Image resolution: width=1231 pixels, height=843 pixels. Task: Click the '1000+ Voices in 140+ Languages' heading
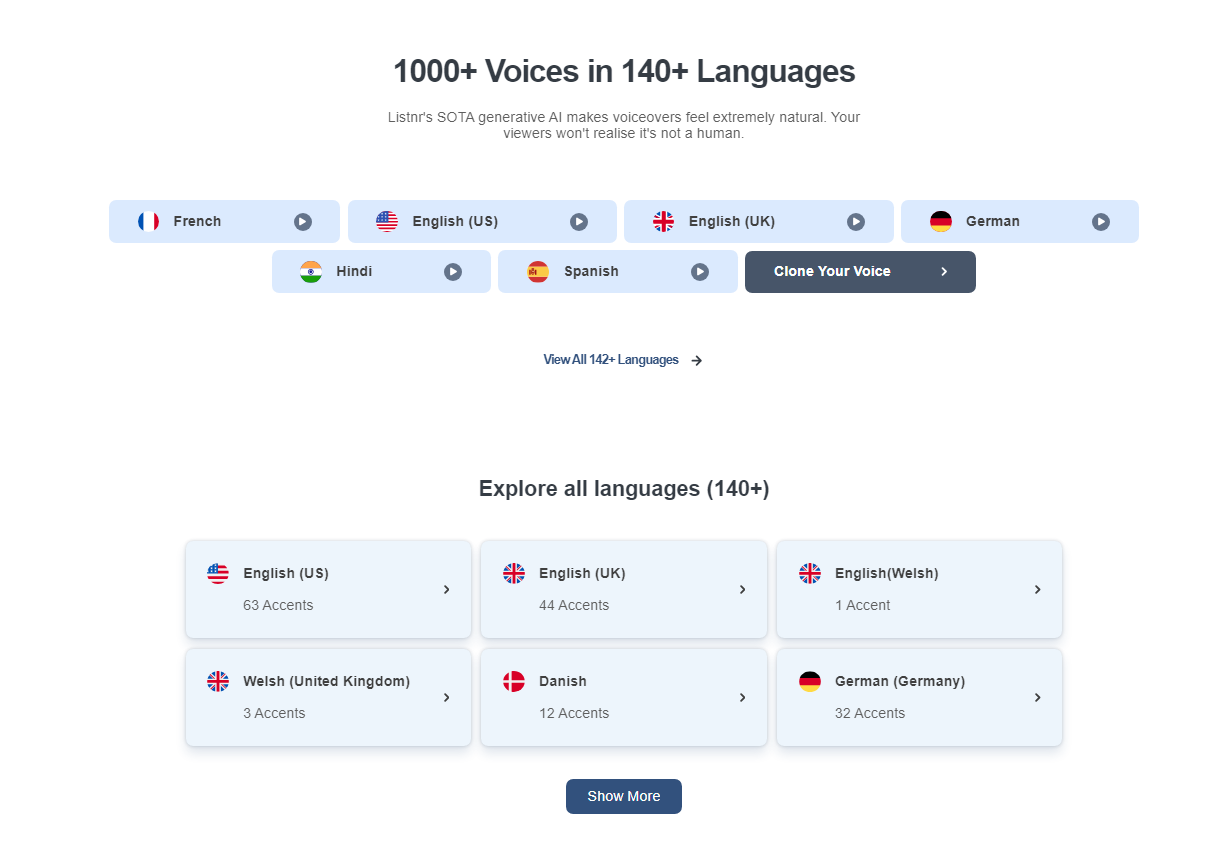click(624, 71)
